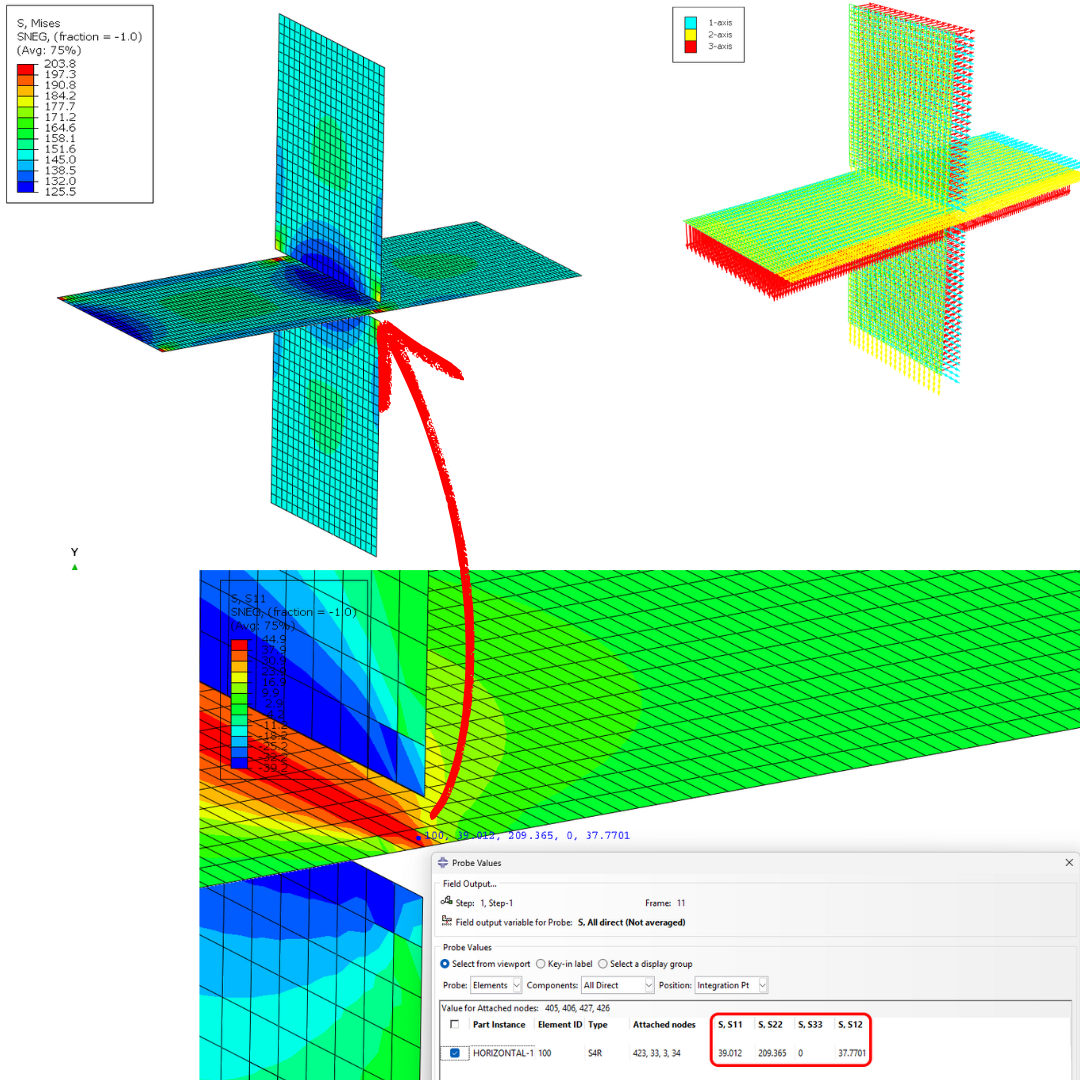Click the S4R type cell
This screenshot has height=1080, width=1080.
point(594,1053)
